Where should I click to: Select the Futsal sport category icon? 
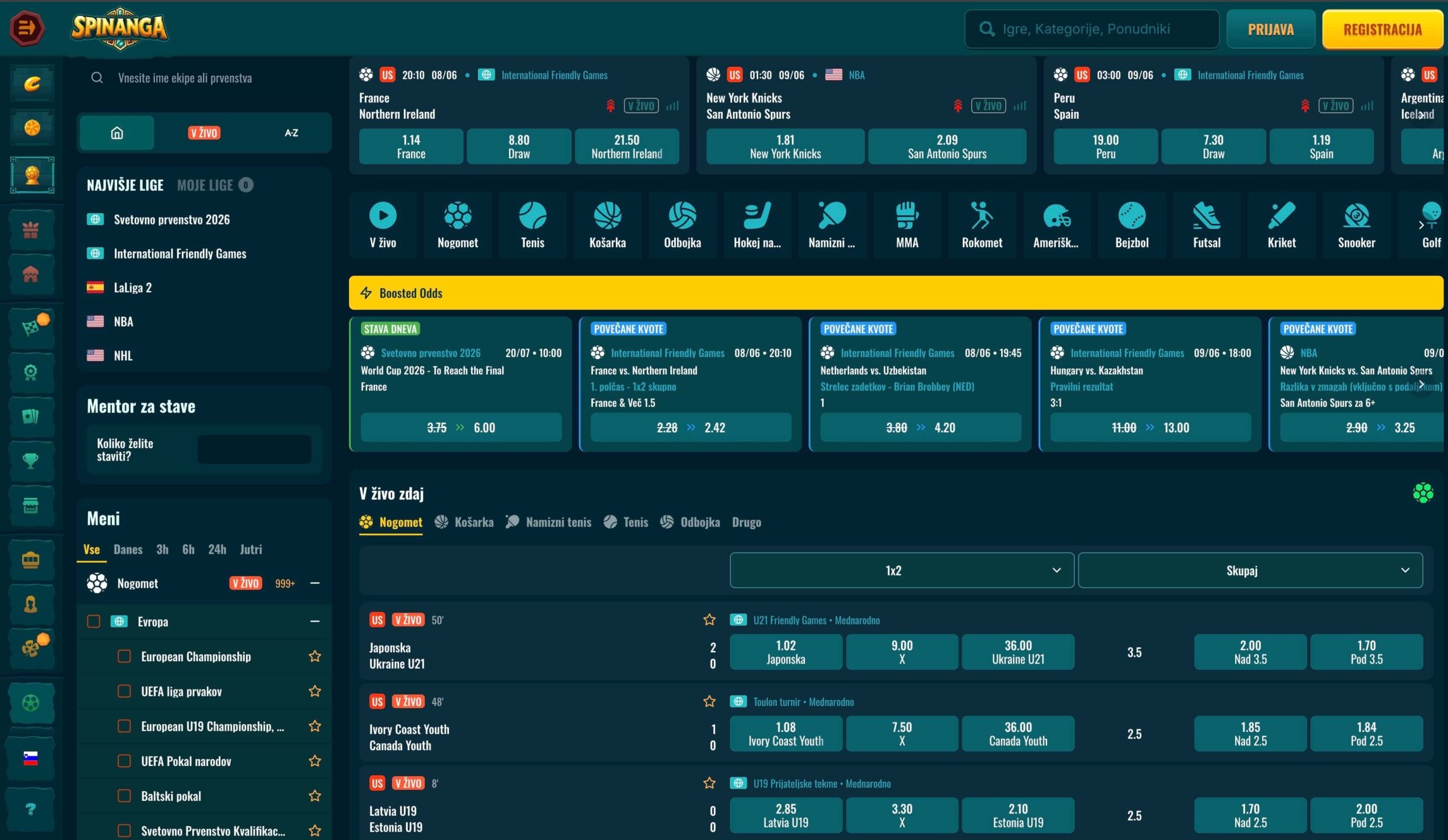pyautogui.click(x=1206, y=225)
